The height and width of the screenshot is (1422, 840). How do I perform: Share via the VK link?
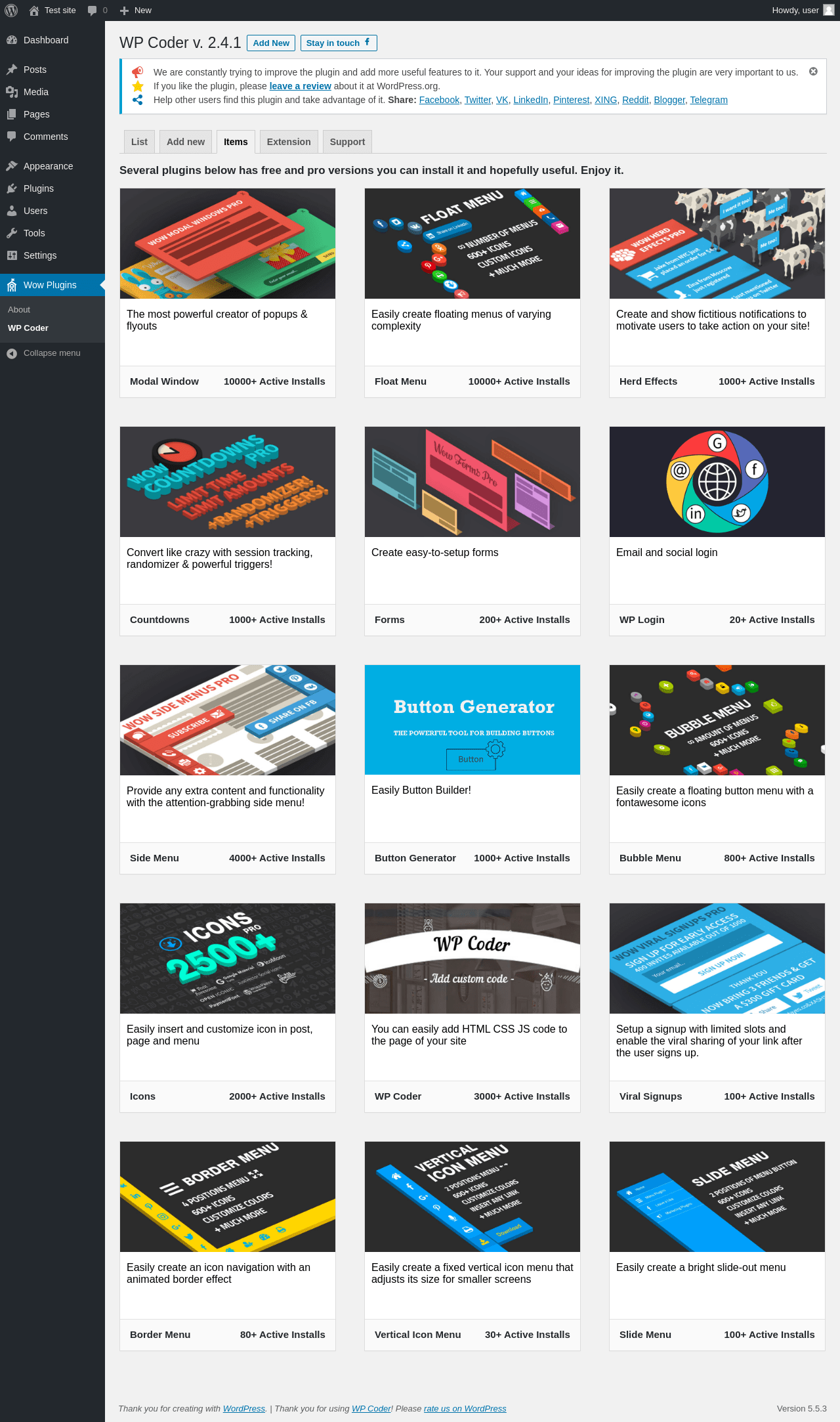click(x=502, y=100)
